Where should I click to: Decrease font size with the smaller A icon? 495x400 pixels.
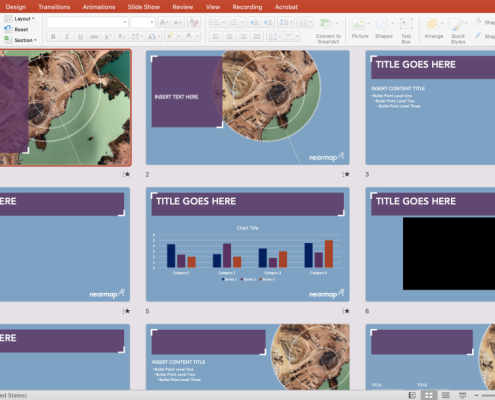coord(178,22)
